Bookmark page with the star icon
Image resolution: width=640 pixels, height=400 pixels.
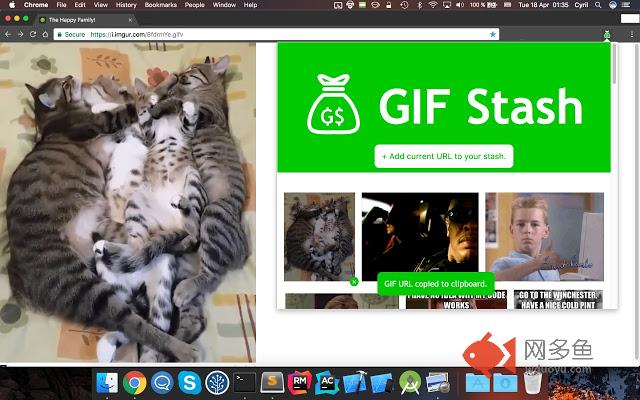pyautogui.click(x=493, y=34)
